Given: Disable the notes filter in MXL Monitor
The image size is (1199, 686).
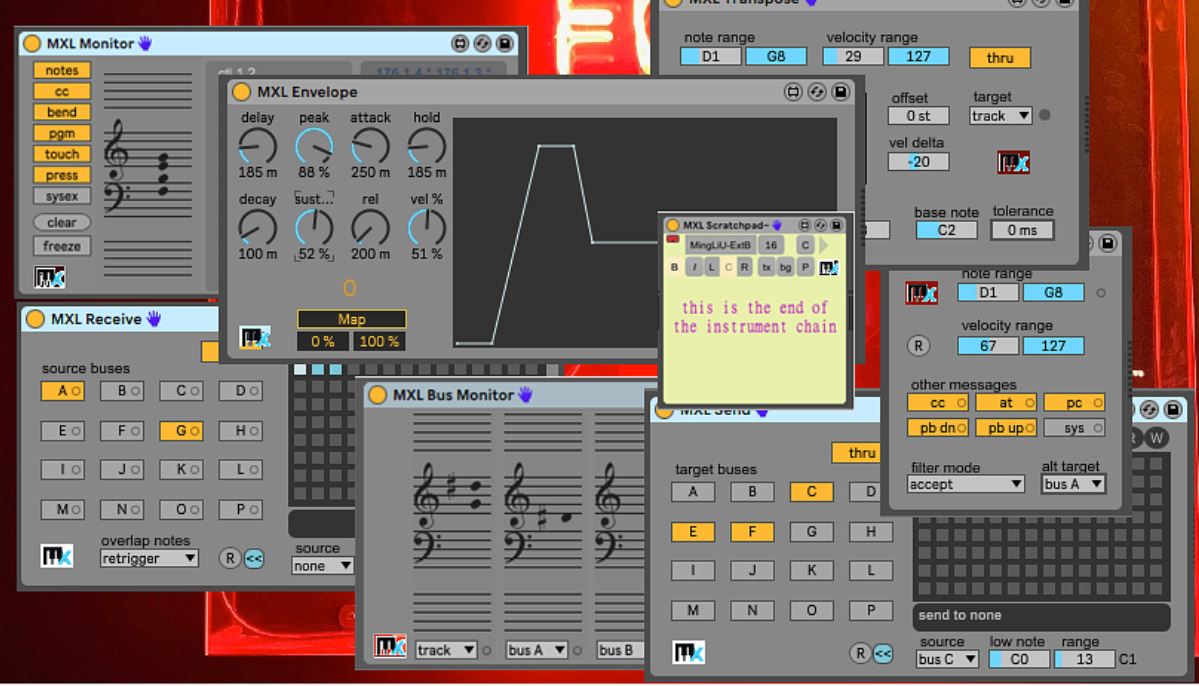Looking at the screenshot, I should tap(61, 71).
